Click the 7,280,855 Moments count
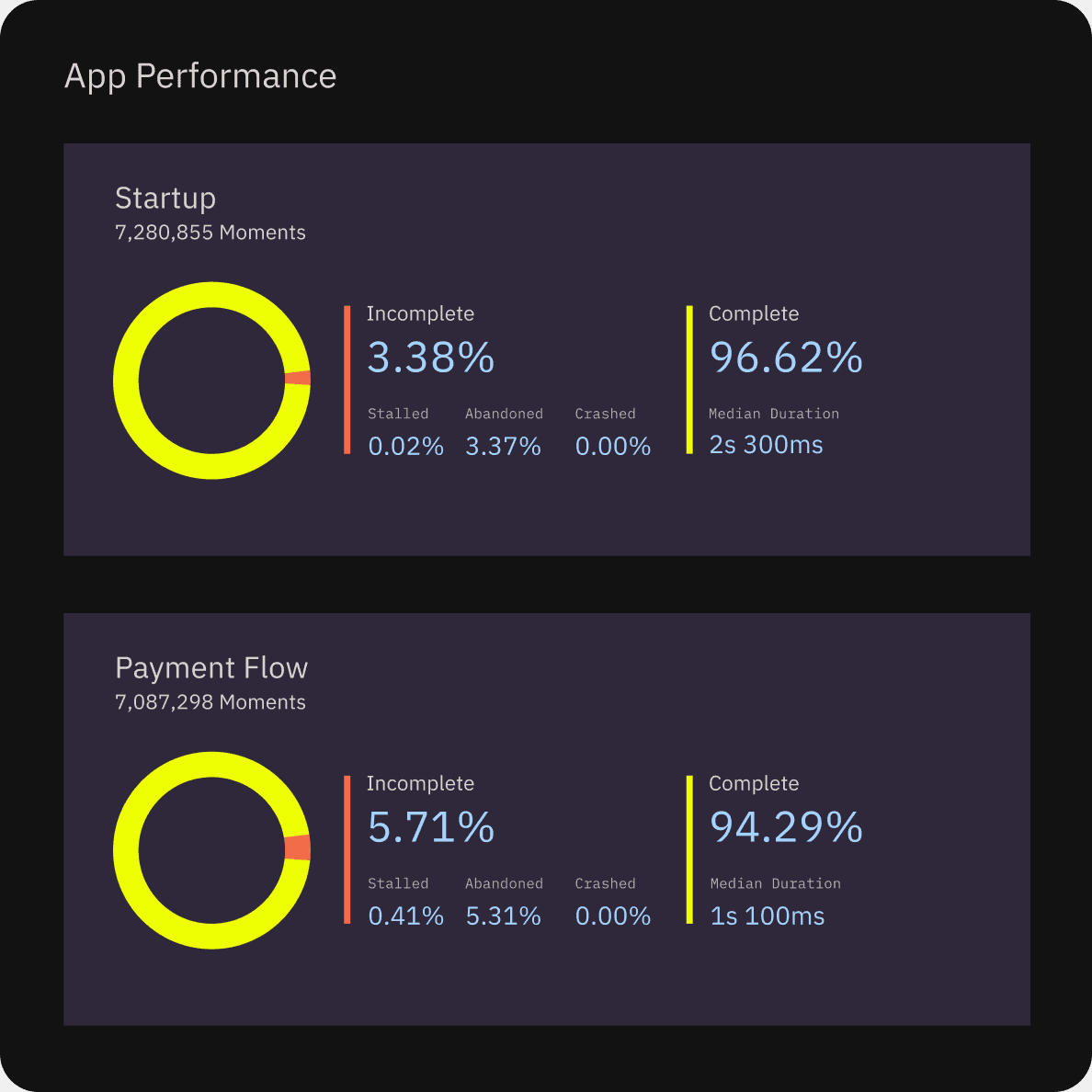Viewport: 1092px width, 1092px height. pos(210,233)
